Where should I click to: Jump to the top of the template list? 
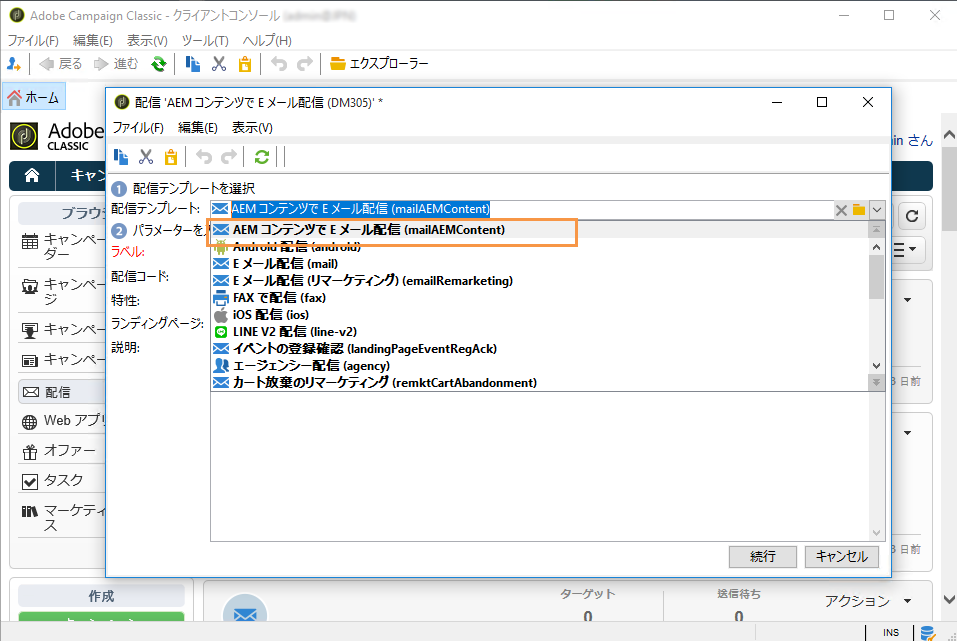[x=876, y=230]
